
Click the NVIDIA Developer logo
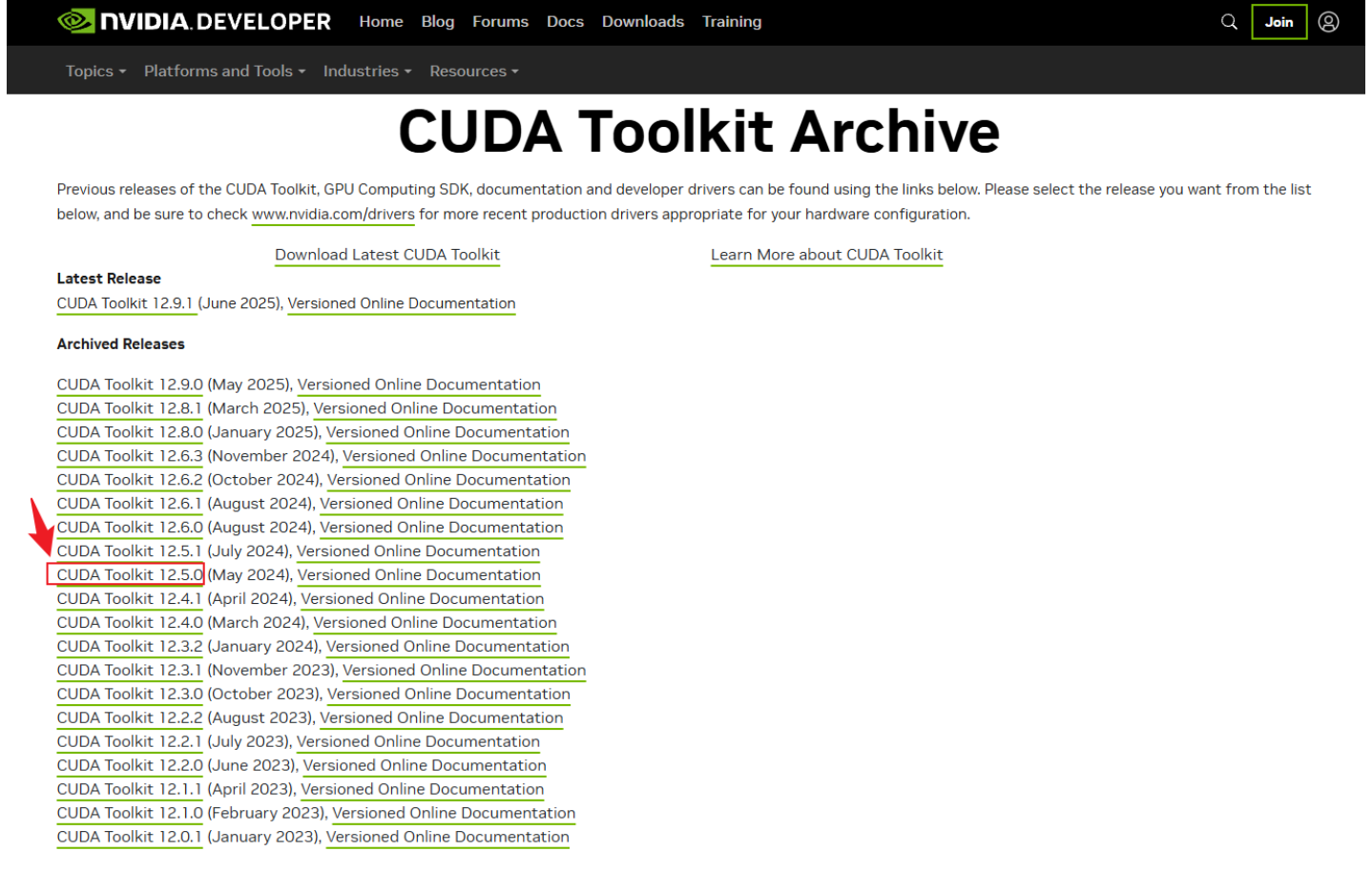196,21
